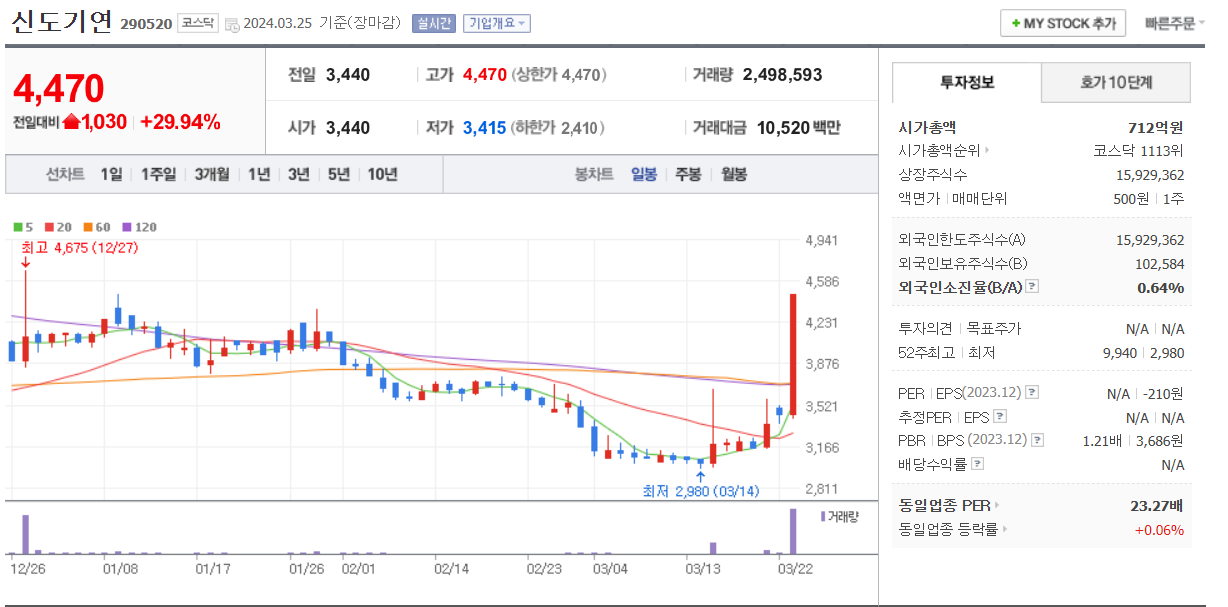Click the purple 거래량 legend swatch
The width and height of the screenshot is (1228, 607).
pyautogui.click(x=823, y=516)
